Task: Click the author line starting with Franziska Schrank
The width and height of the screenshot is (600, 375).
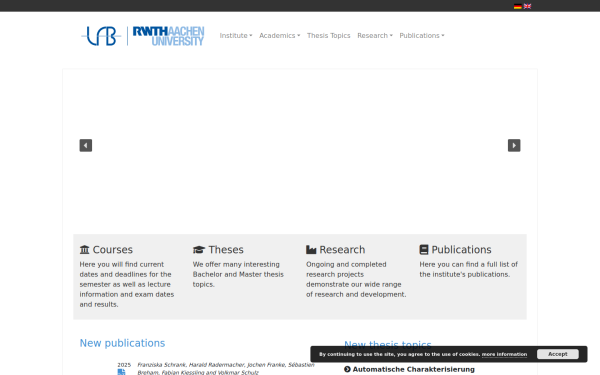Action: tap(226, 365)
